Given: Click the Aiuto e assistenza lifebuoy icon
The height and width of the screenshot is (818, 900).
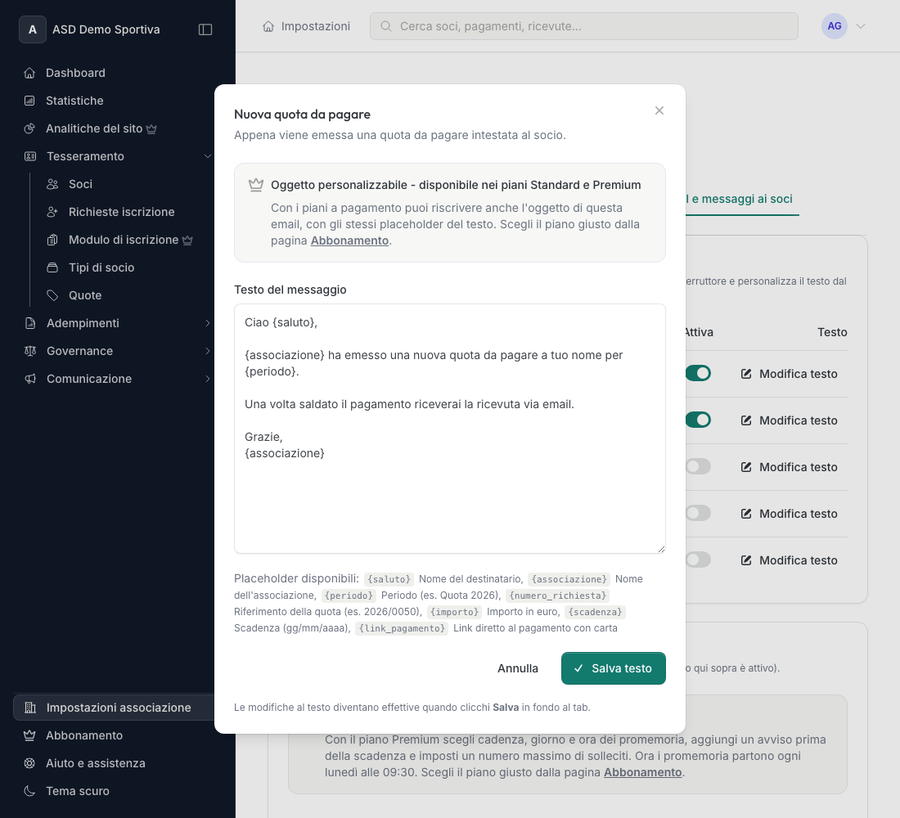Looking at the screenshot, I should [x=29, y=763].
